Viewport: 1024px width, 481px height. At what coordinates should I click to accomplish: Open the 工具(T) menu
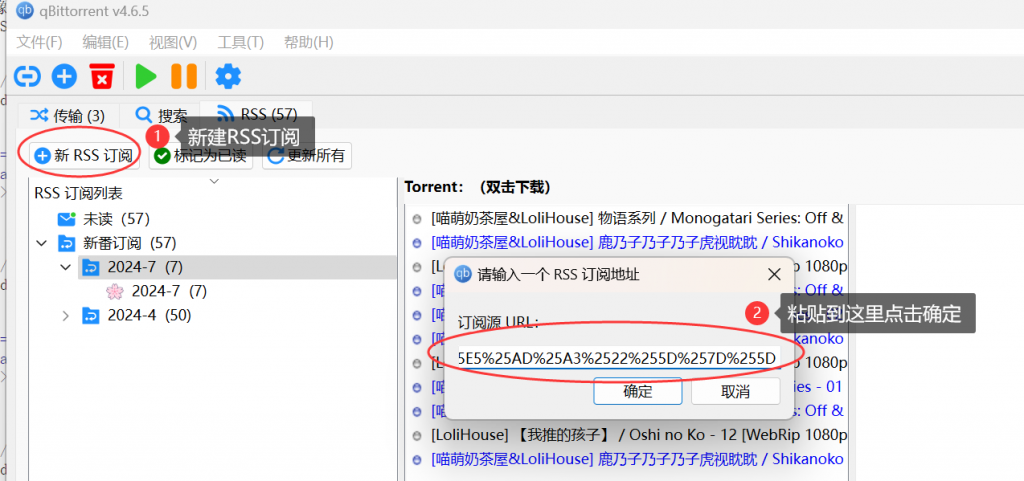240,42
